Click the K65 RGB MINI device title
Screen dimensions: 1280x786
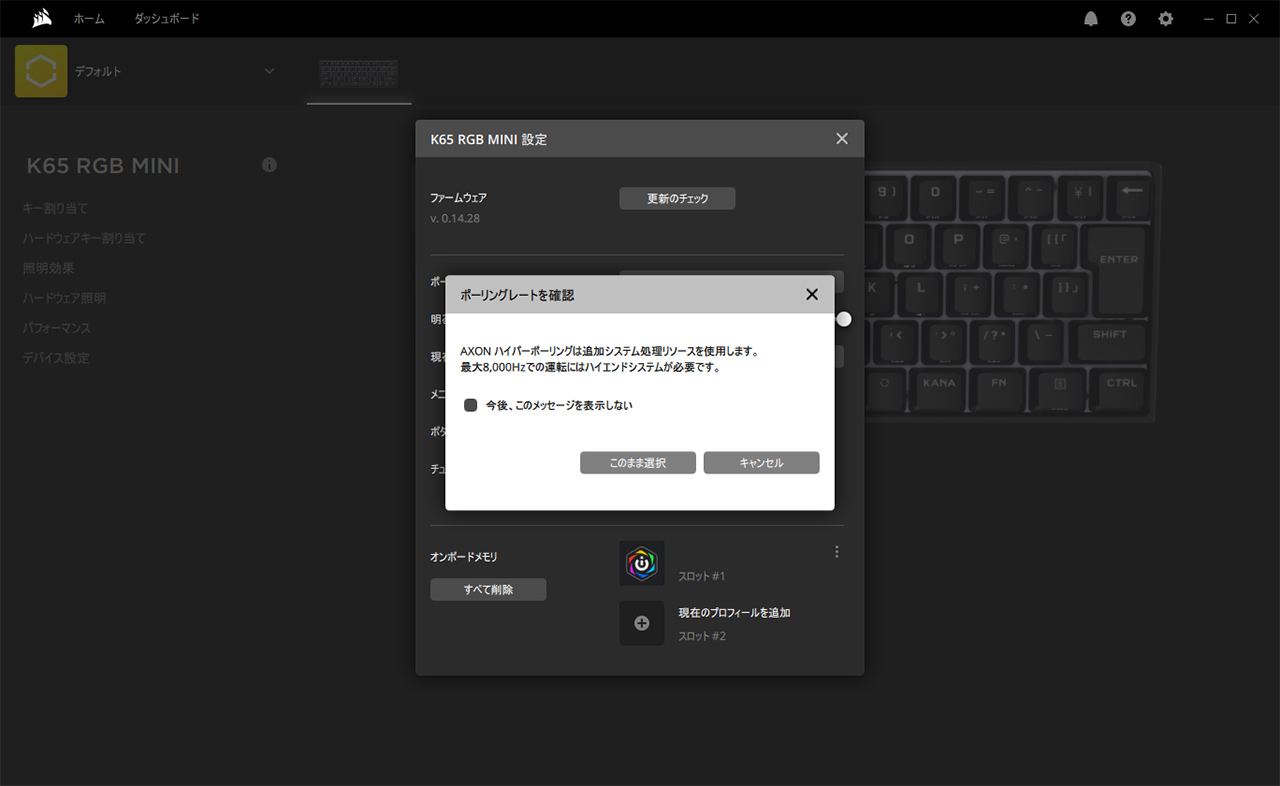click(x=103, y=166)
